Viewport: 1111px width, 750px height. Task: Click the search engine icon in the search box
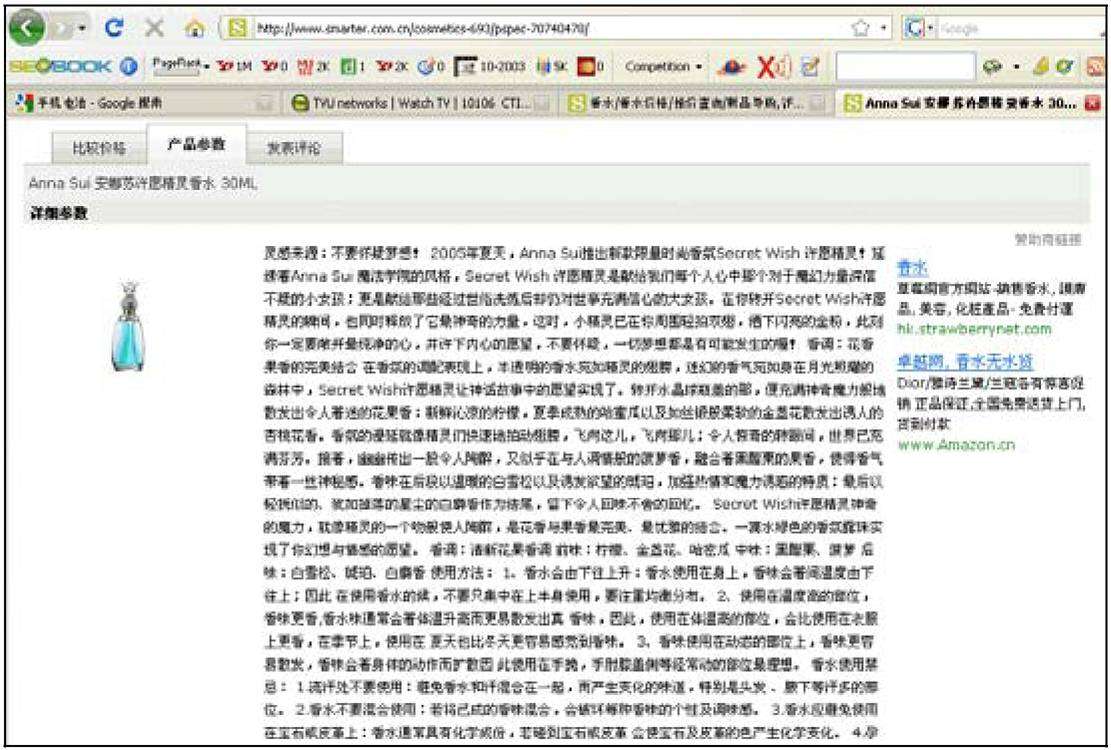915,28
